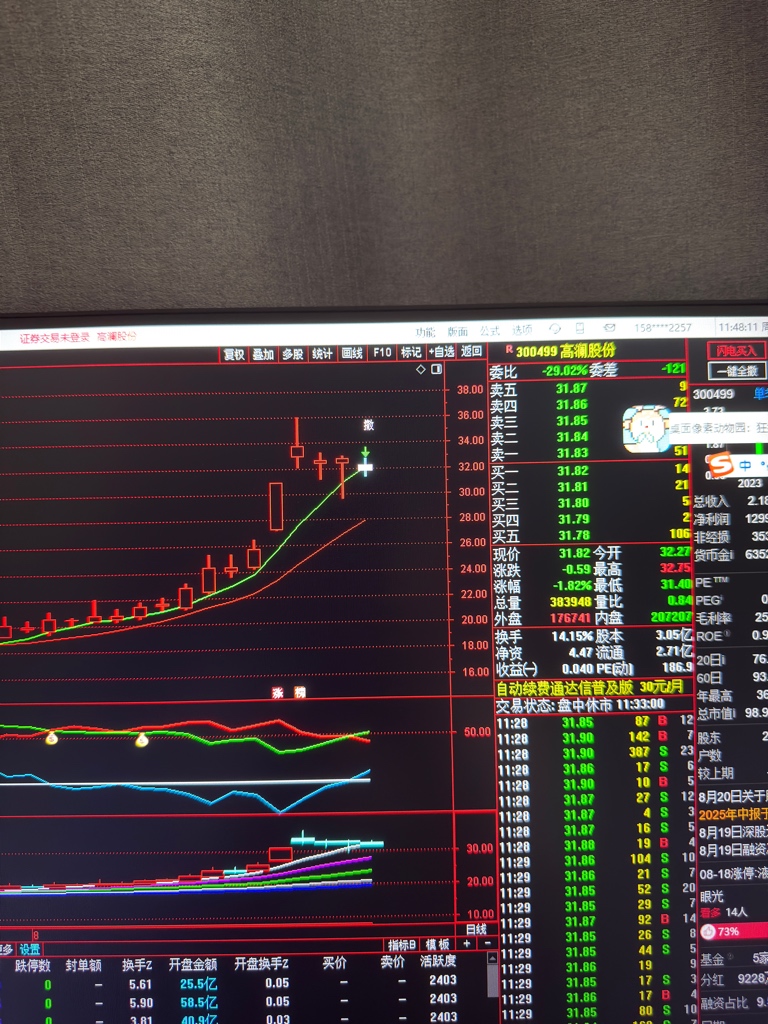Select the 日线 period tab

tap(476, 929)
